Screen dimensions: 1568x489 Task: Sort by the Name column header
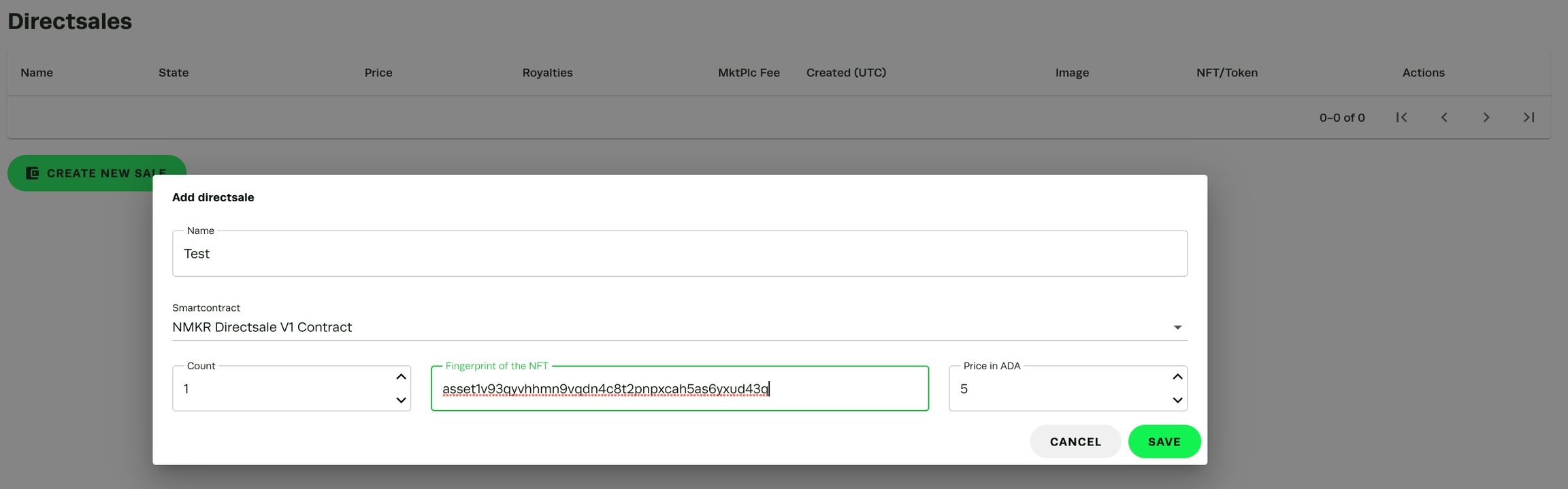tap(37, 73)
